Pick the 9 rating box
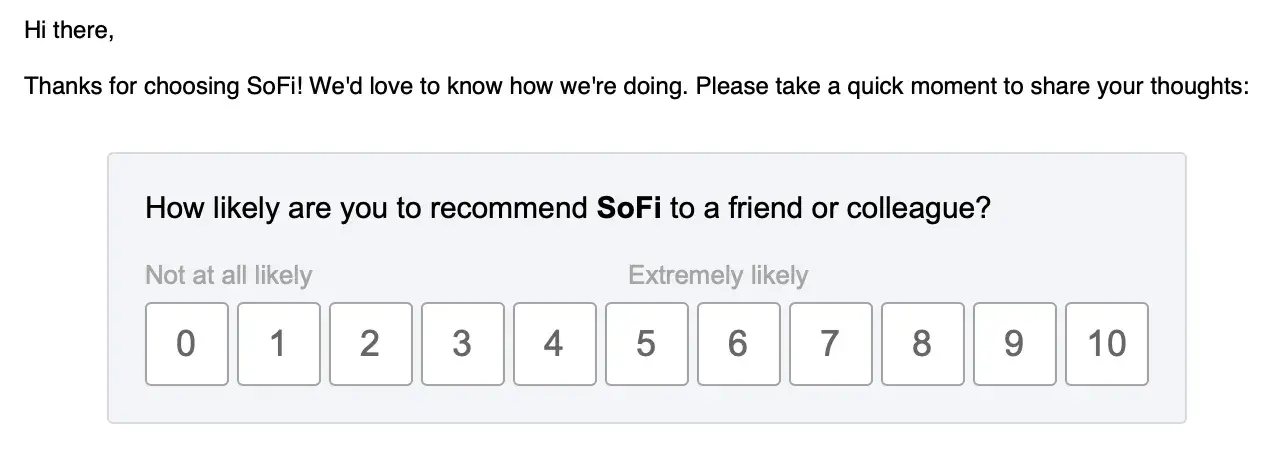This screenshot has width=1278, height=450. [x=1014, y=344]
